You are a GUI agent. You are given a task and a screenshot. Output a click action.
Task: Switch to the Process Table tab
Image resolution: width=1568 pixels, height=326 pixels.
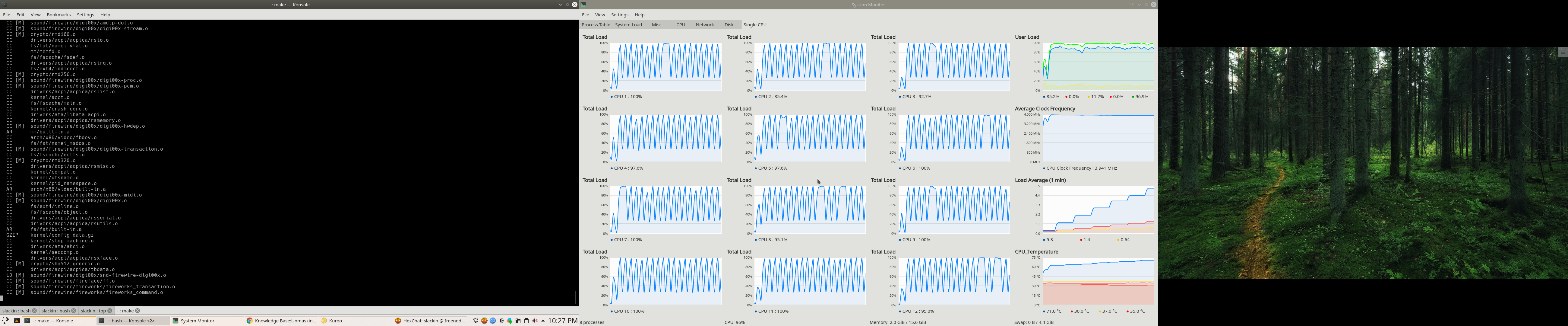[595, 25]
